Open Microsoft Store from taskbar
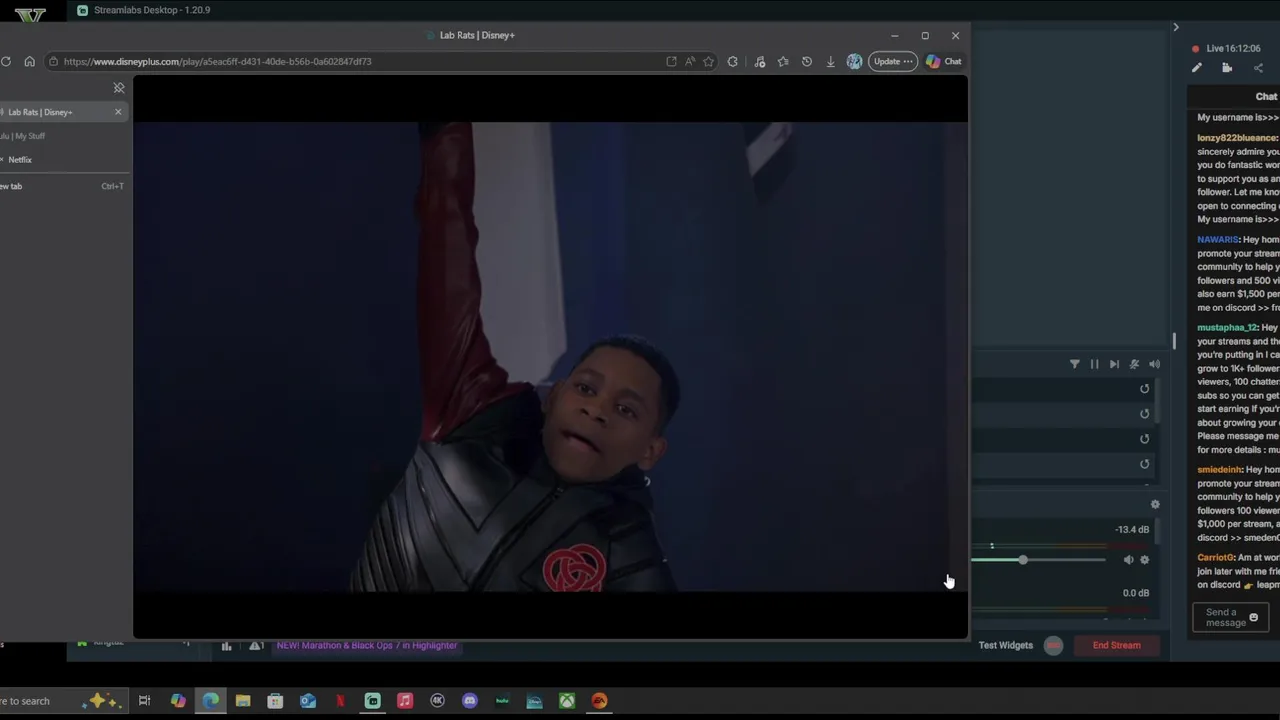1280x720 pixels. click(x=275, y=701)
